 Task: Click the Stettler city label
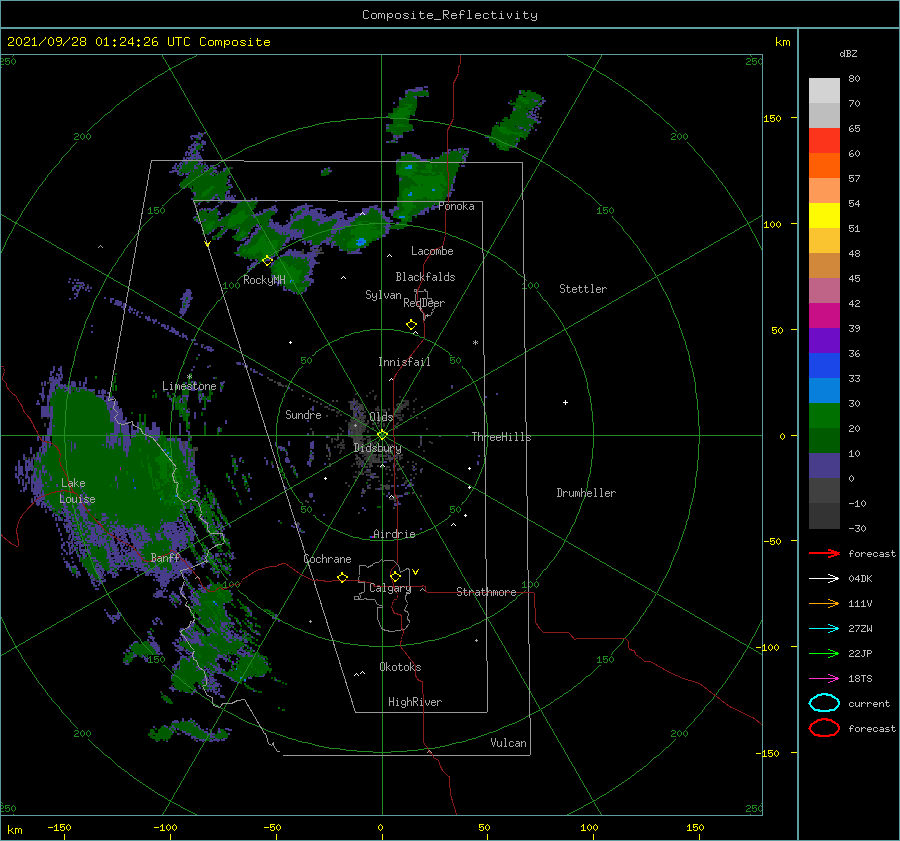pyautogui.click(x=583, y=289)
